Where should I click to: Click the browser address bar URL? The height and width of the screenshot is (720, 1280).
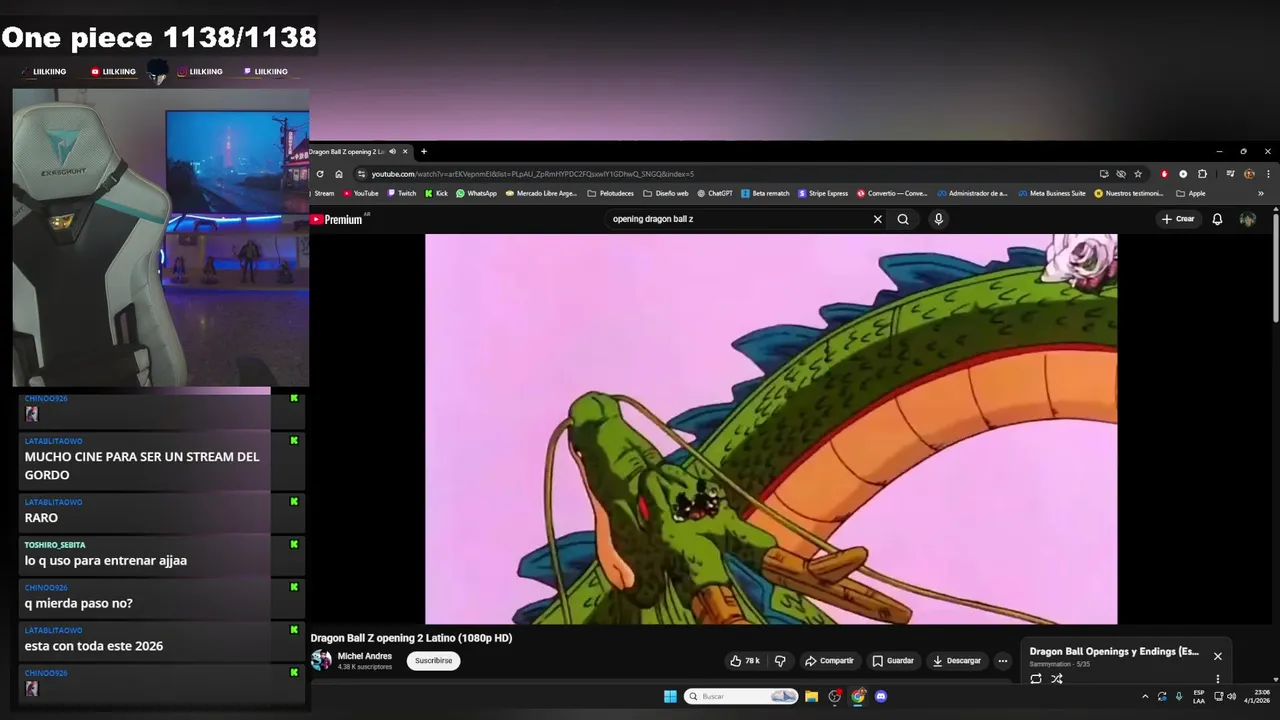pyautogui.click(x=532, y=174)
